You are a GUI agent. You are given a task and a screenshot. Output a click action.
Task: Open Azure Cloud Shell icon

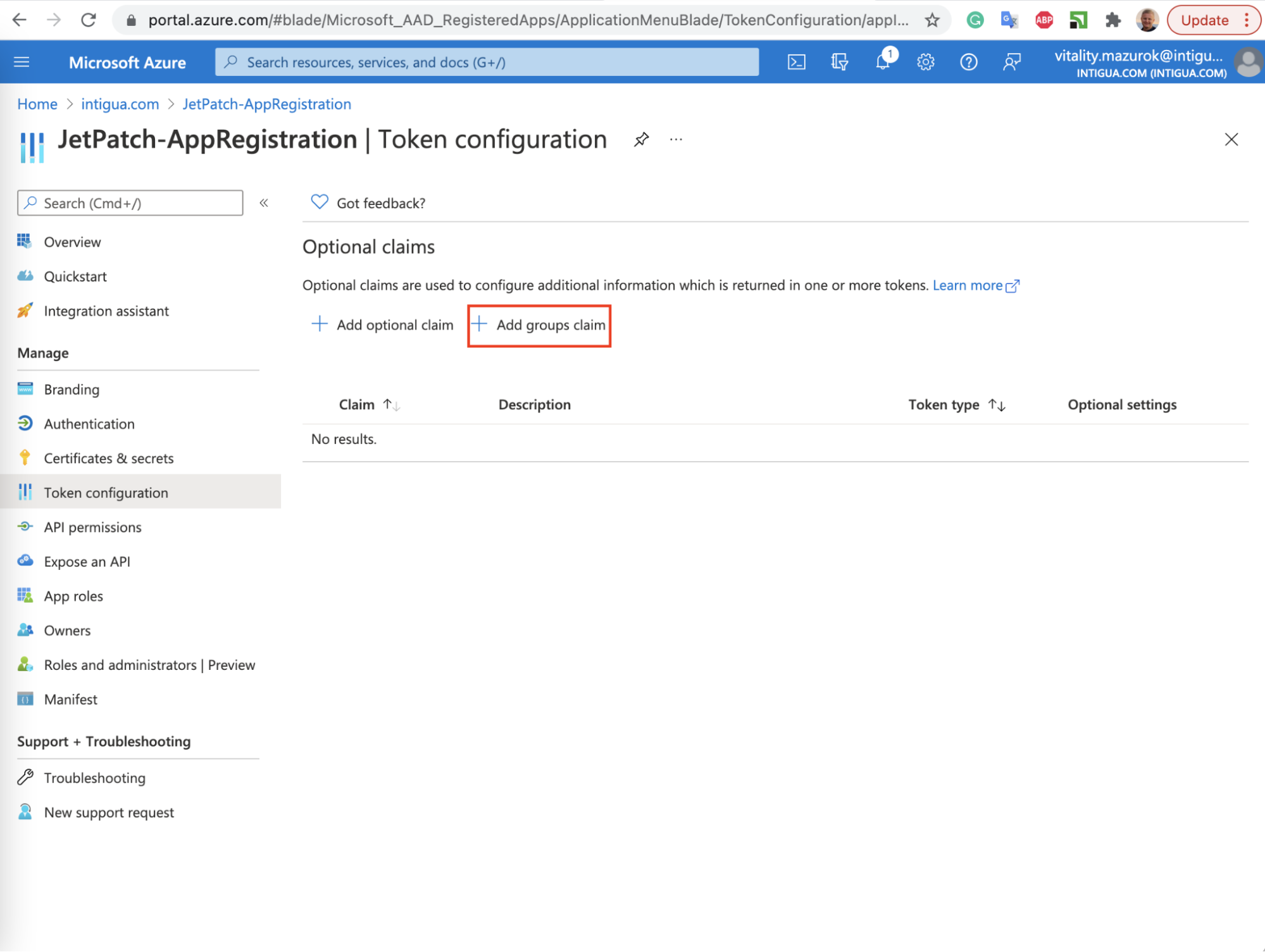click(796, 62)
